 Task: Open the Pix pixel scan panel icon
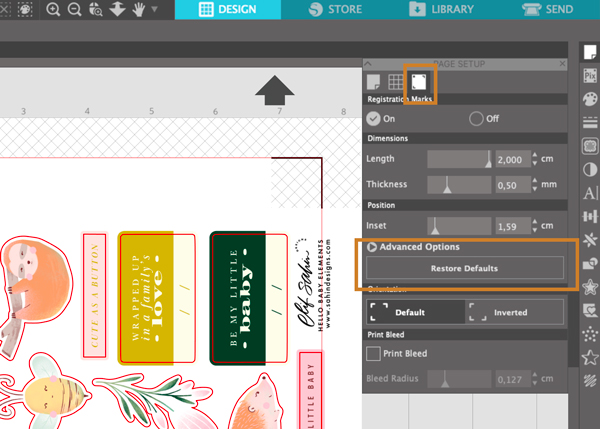click(590, 75)
